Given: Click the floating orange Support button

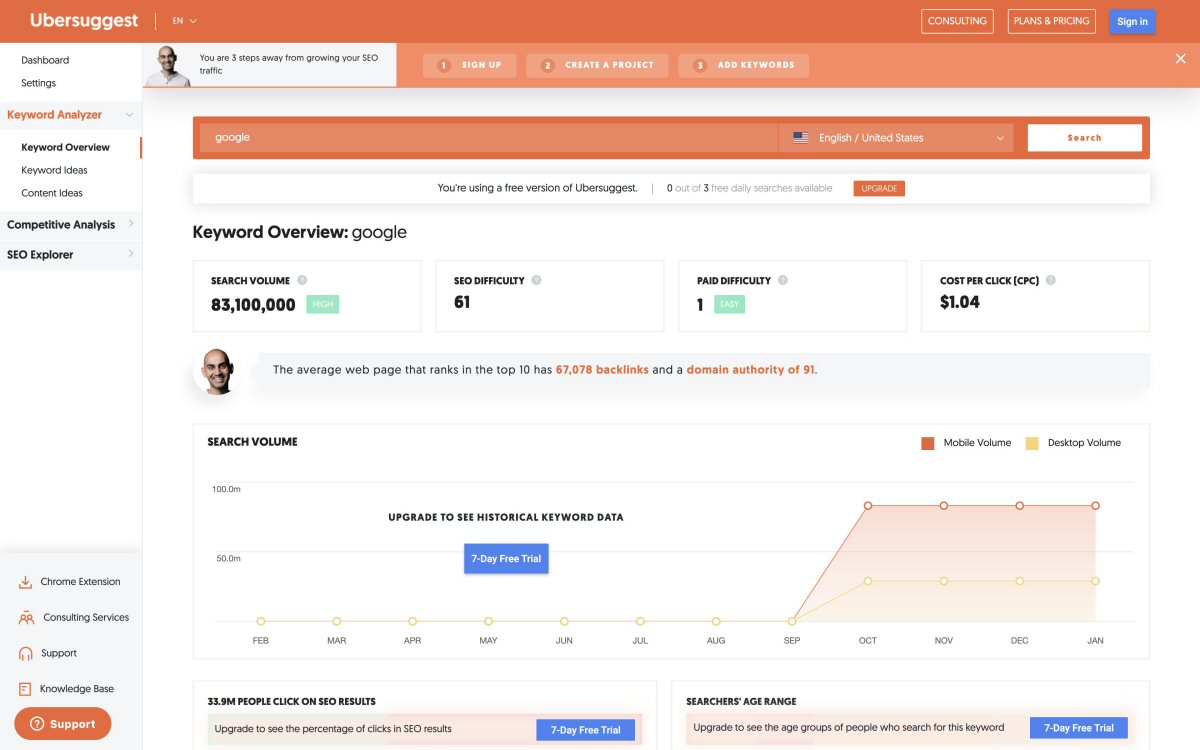Looking at the screenshot, I should click(62, 724).
